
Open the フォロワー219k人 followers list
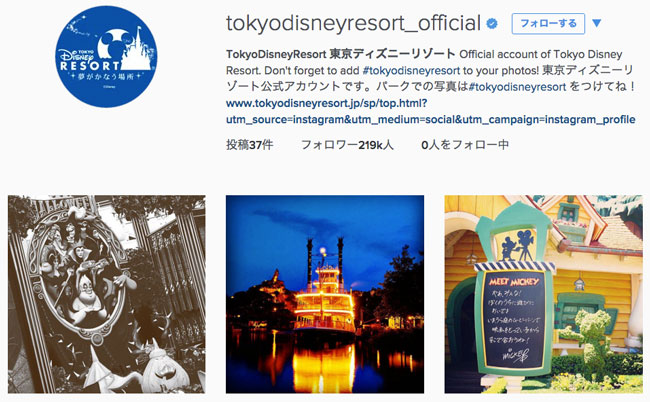click(x=347, y=145)
